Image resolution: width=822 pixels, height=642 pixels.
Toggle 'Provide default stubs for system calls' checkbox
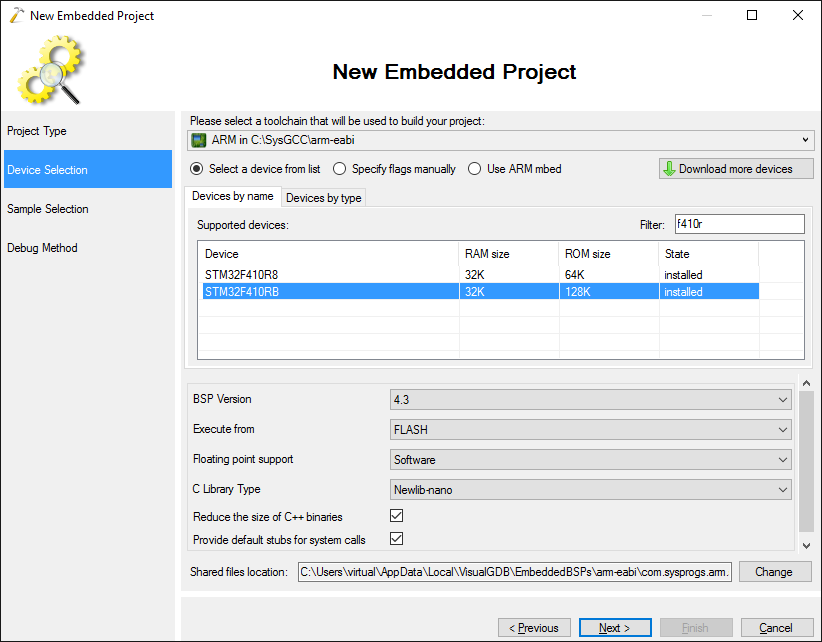pos(396,539)
